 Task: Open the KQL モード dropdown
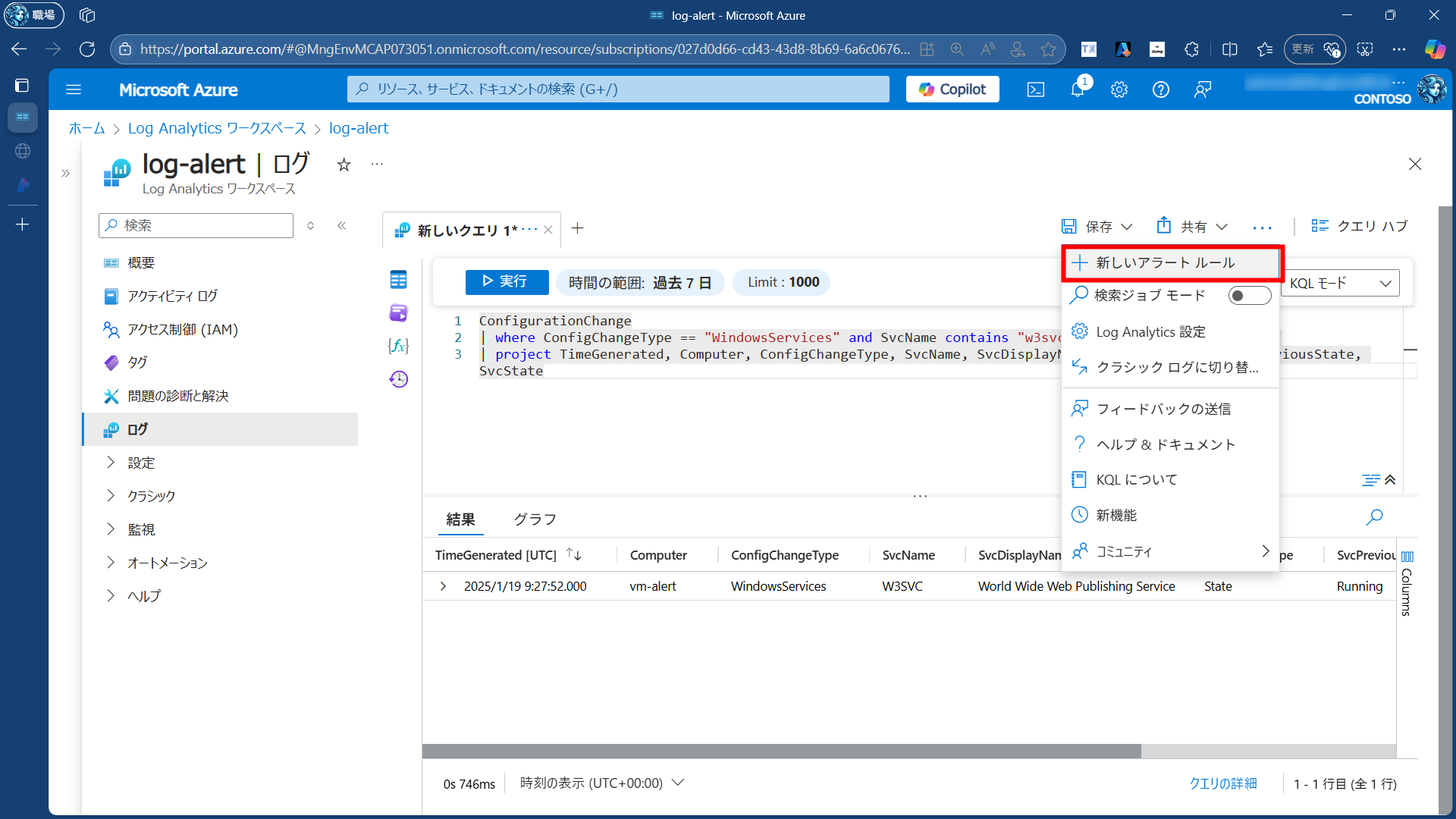(1340, 283)
